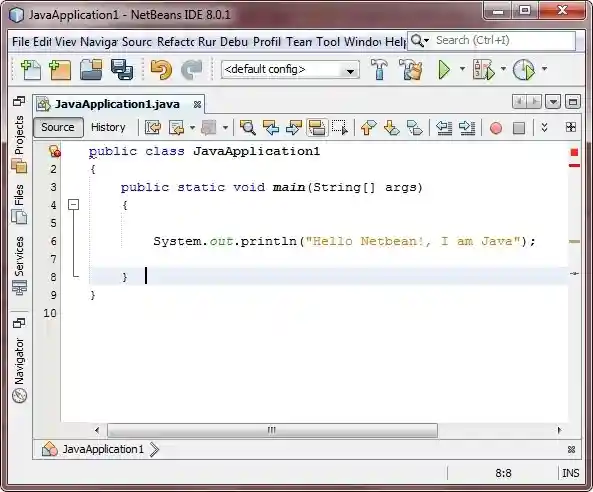
Task: Click the Find Selection magnifier icon
Action: pyautogui.click(x=248, y=127)
